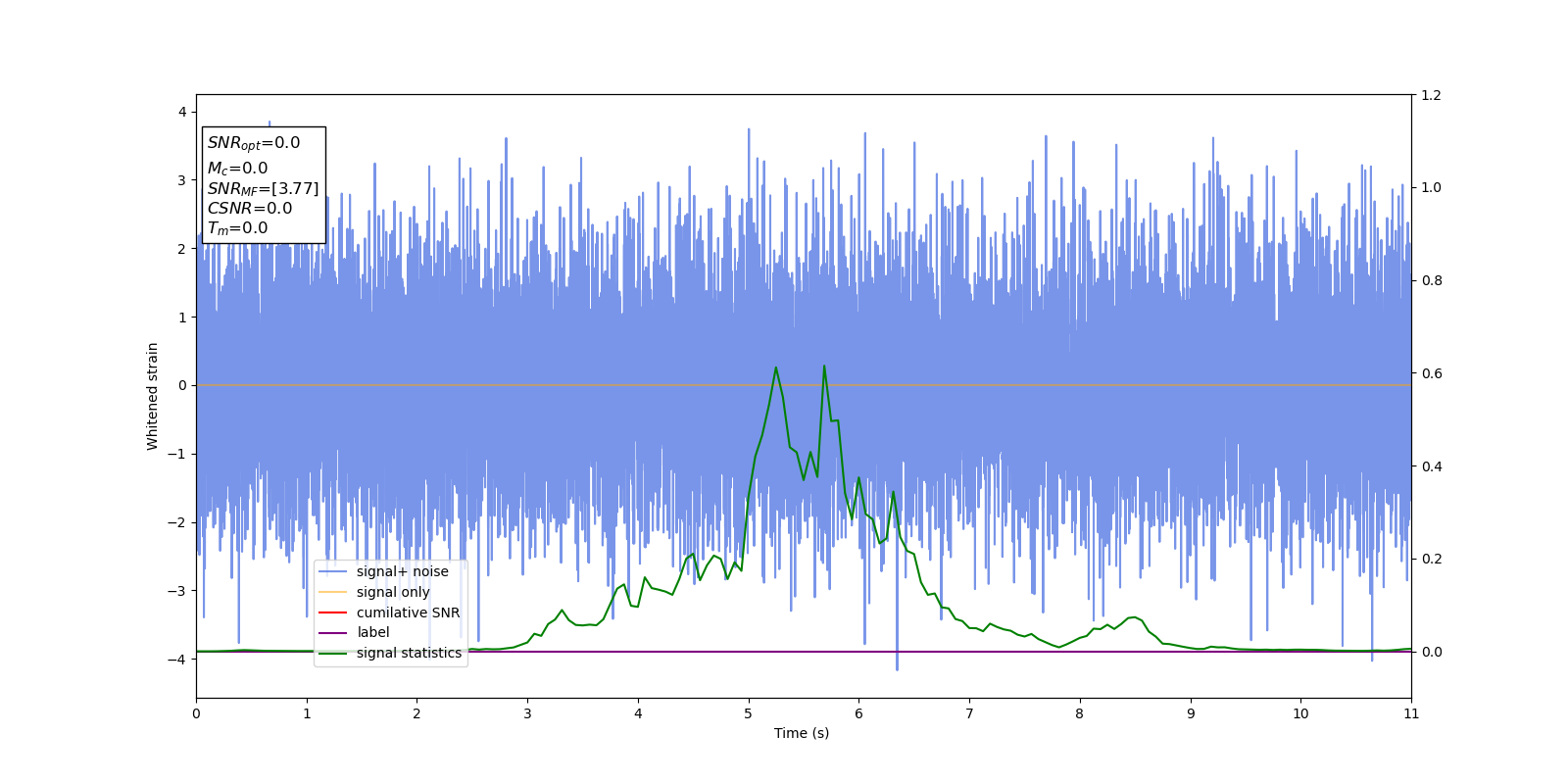Screen dimensions: 1568x784
Task: Click the x-axis tick label 1
Action: [307, 713]
